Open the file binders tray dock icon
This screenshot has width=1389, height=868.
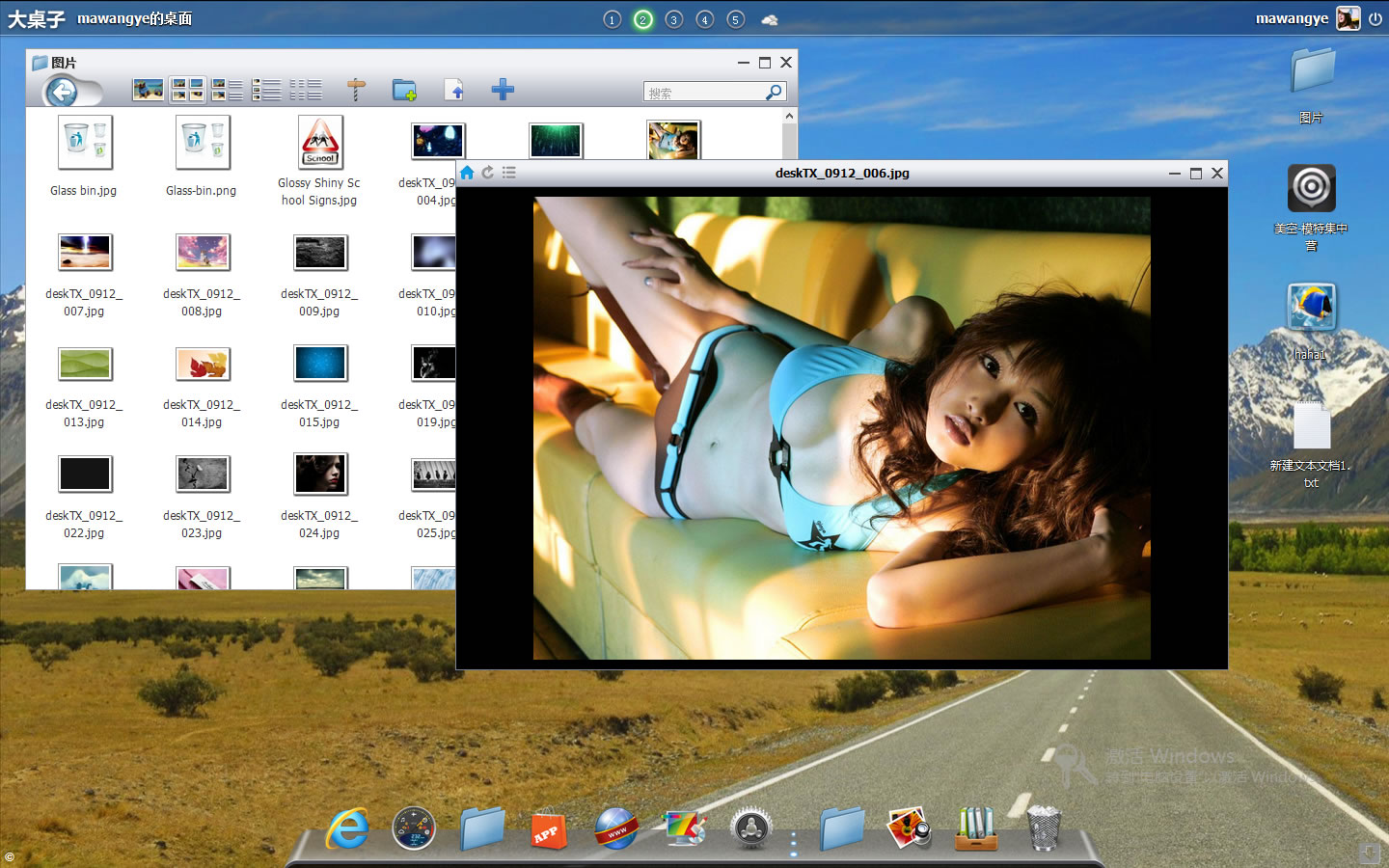click(976, 827)
